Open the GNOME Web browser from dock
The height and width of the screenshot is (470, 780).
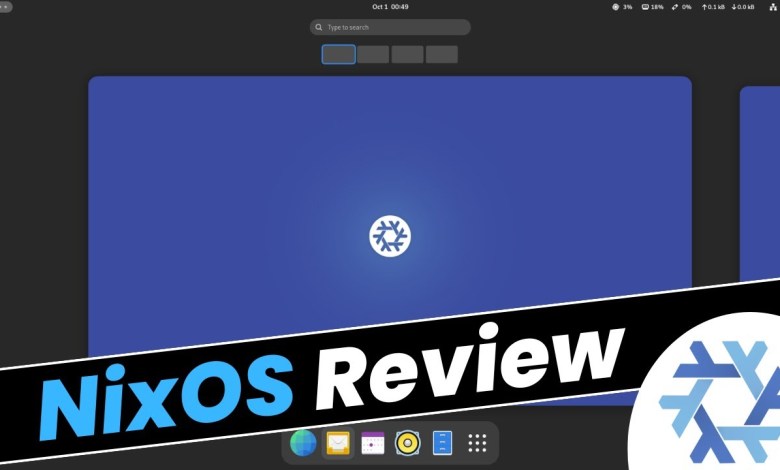click(303, 443)
